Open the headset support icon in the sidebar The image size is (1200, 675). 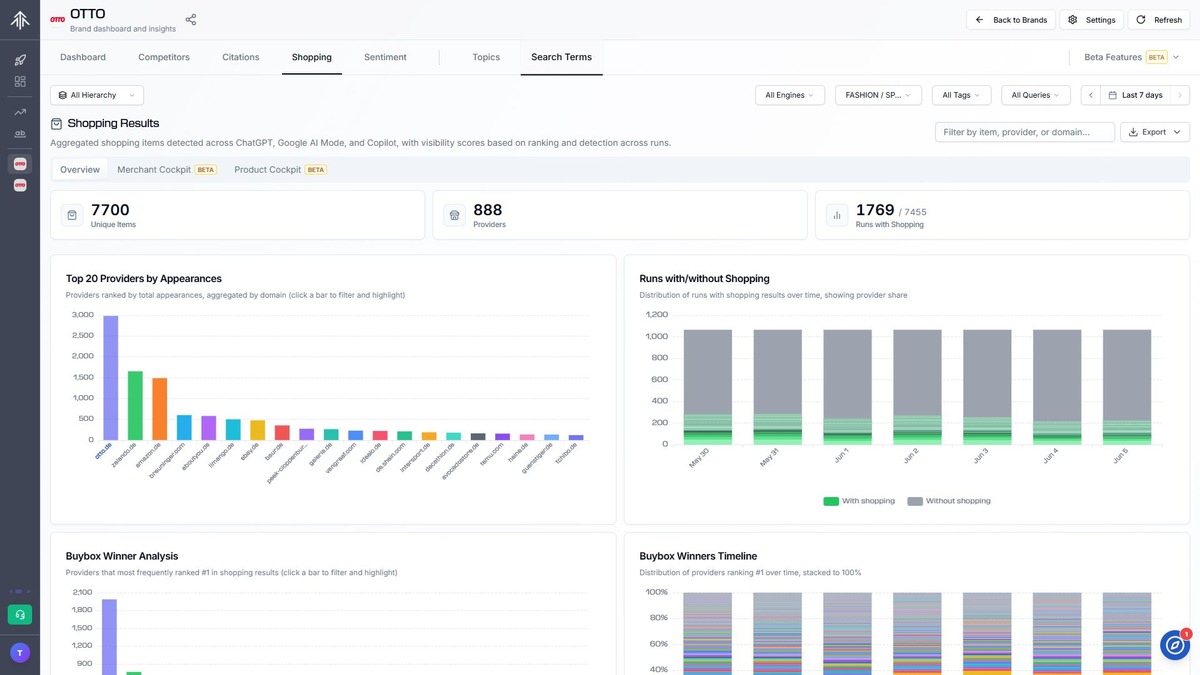point(20,614)
